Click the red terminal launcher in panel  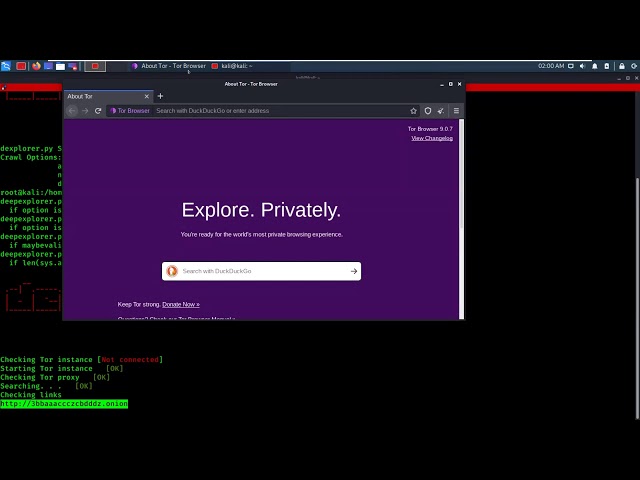point(21,66)
